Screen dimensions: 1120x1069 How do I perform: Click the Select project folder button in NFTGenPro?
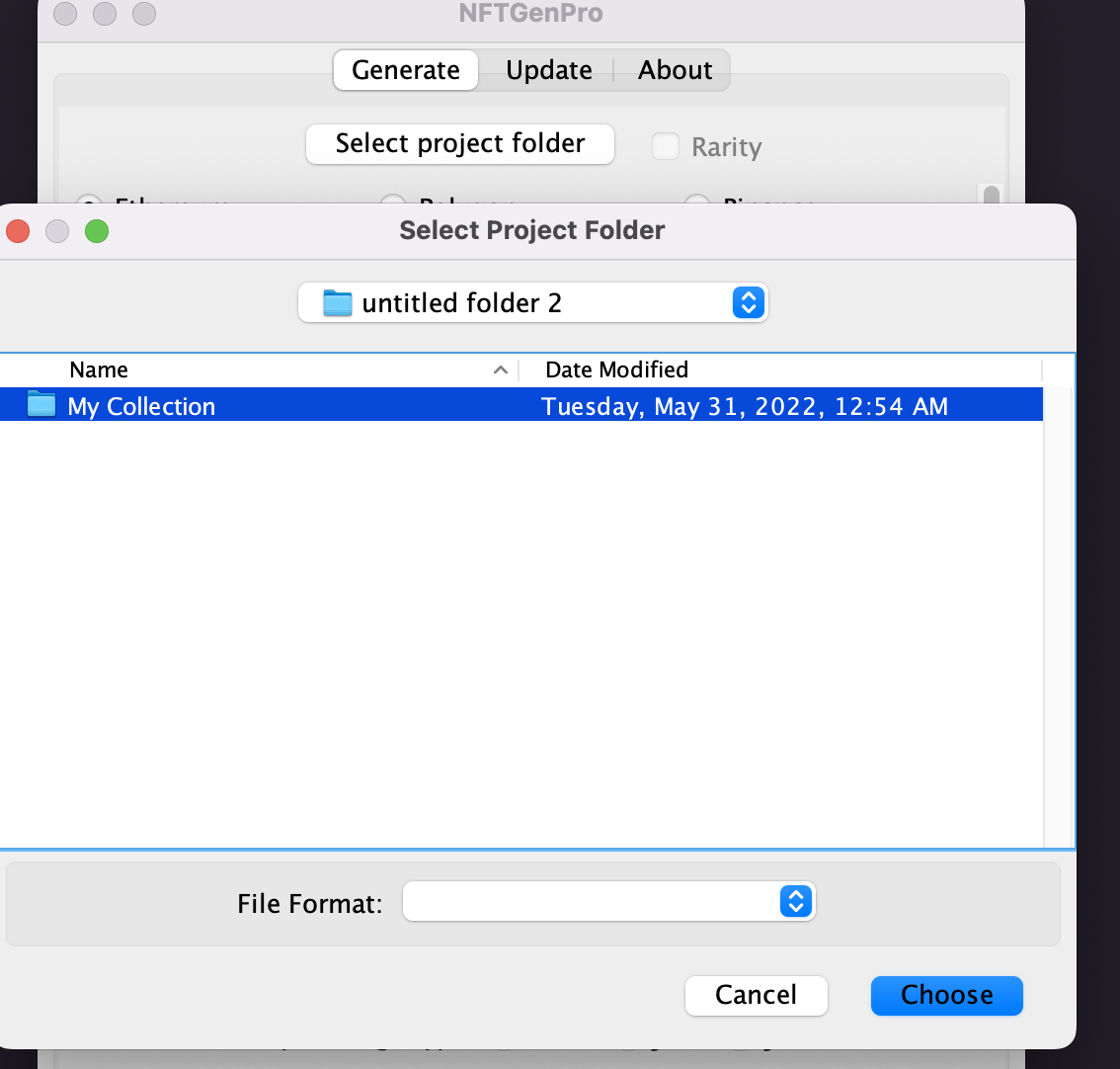click(460, 143)
